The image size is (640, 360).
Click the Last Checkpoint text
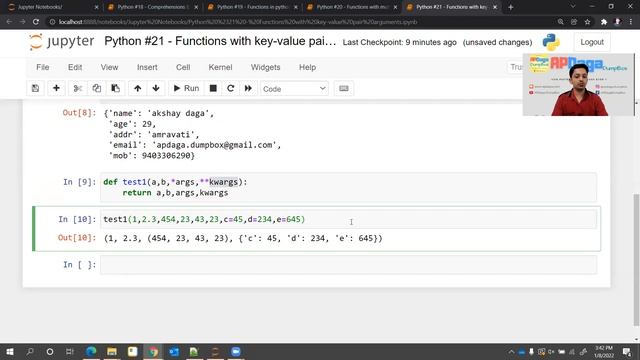tap(400, 42)
